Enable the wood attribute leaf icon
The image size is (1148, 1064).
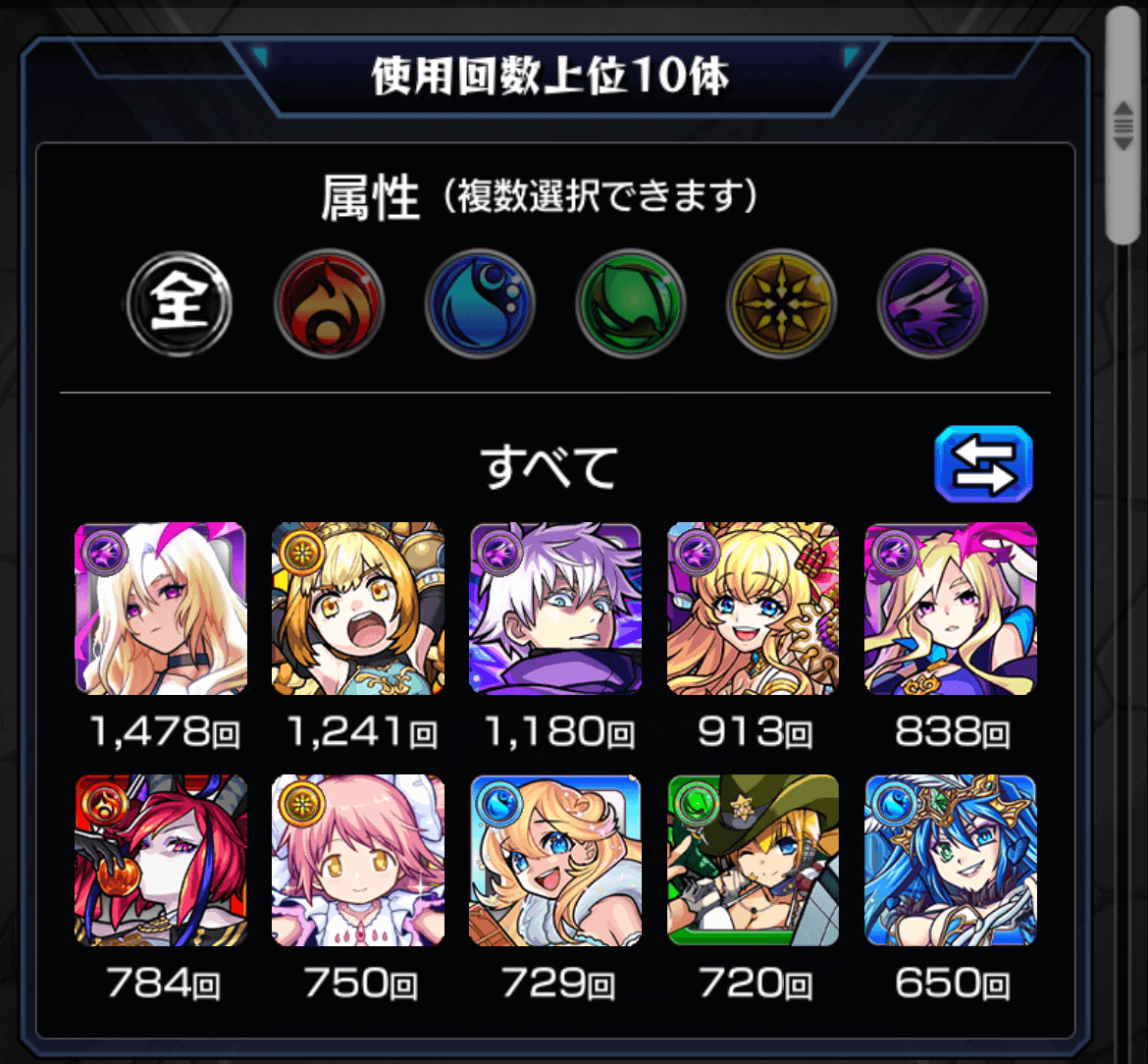[631, 303]
